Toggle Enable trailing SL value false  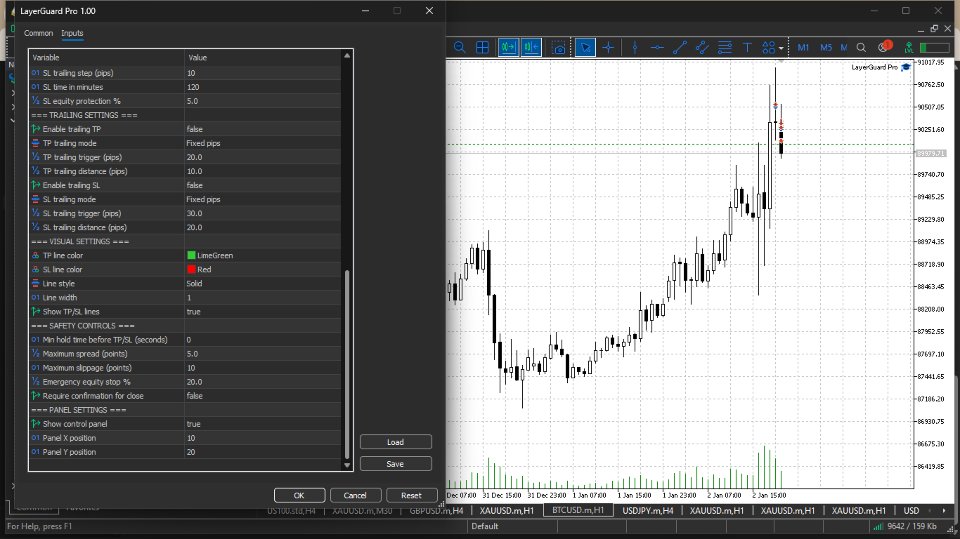click(x=263, y=185)
